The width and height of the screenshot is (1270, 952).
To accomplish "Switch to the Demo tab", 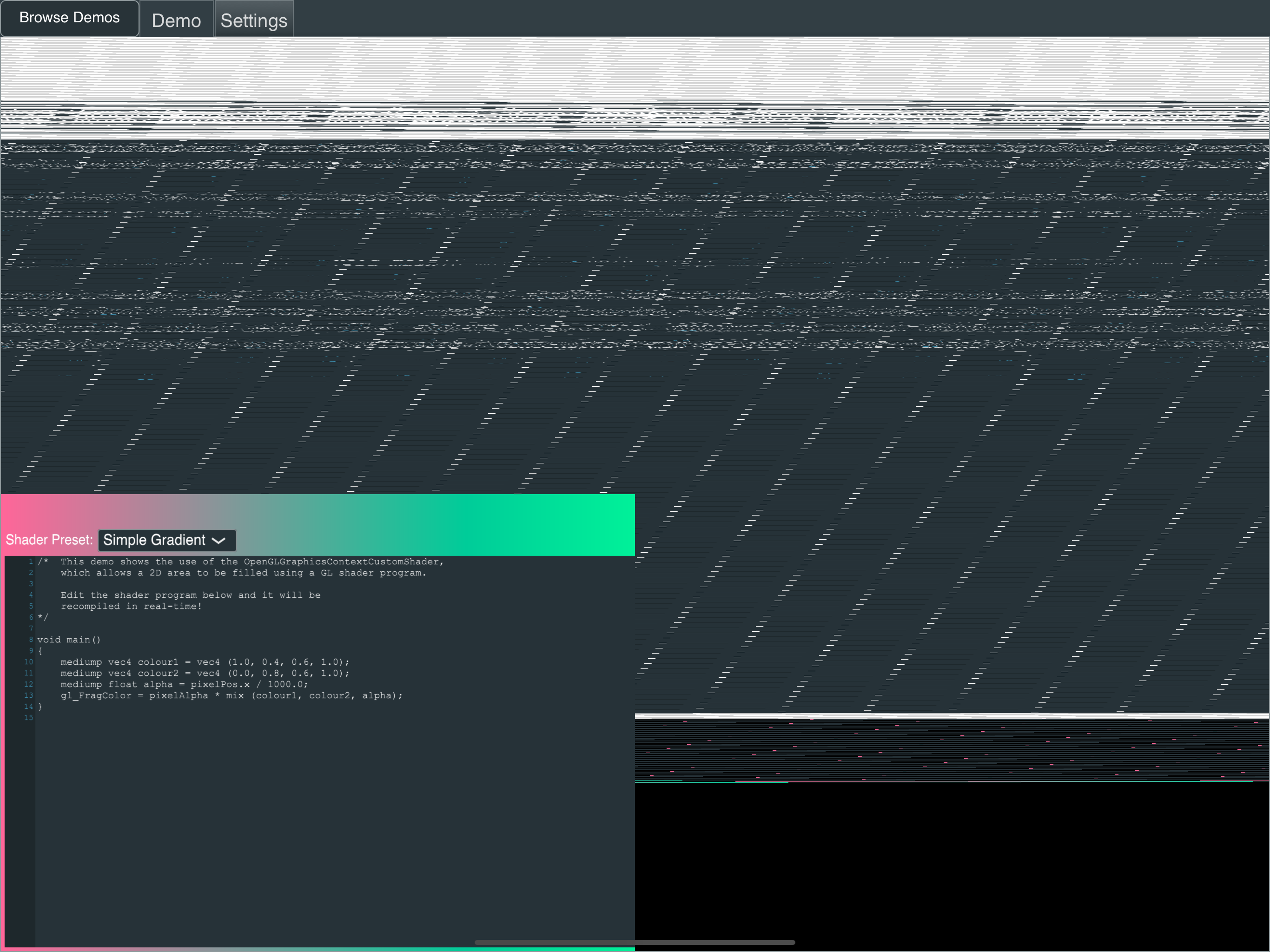I will (176, 20).
